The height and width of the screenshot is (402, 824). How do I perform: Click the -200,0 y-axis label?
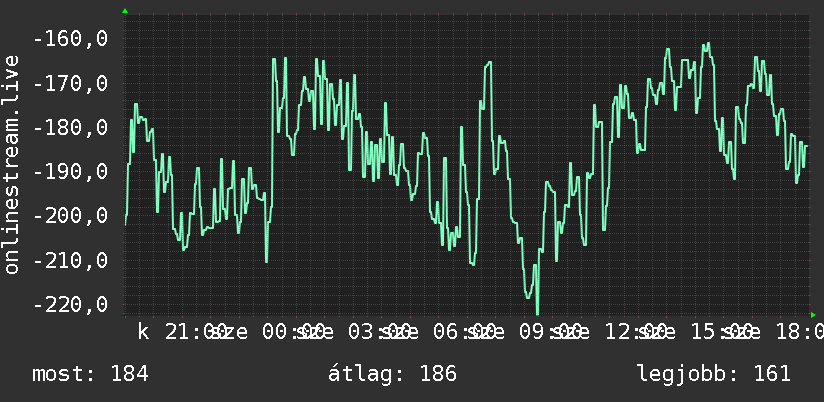[x=70, y=216]
